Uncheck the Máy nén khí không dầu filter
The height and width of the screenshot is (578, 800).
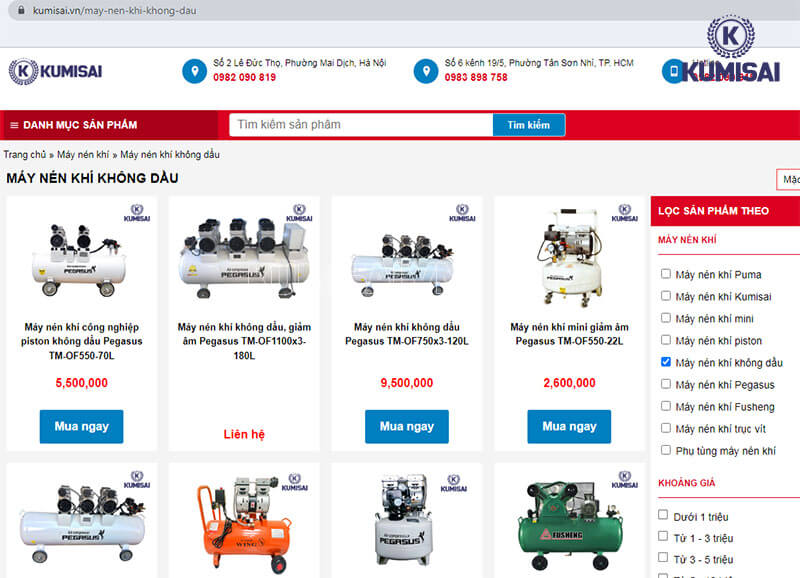coord(665,362)
